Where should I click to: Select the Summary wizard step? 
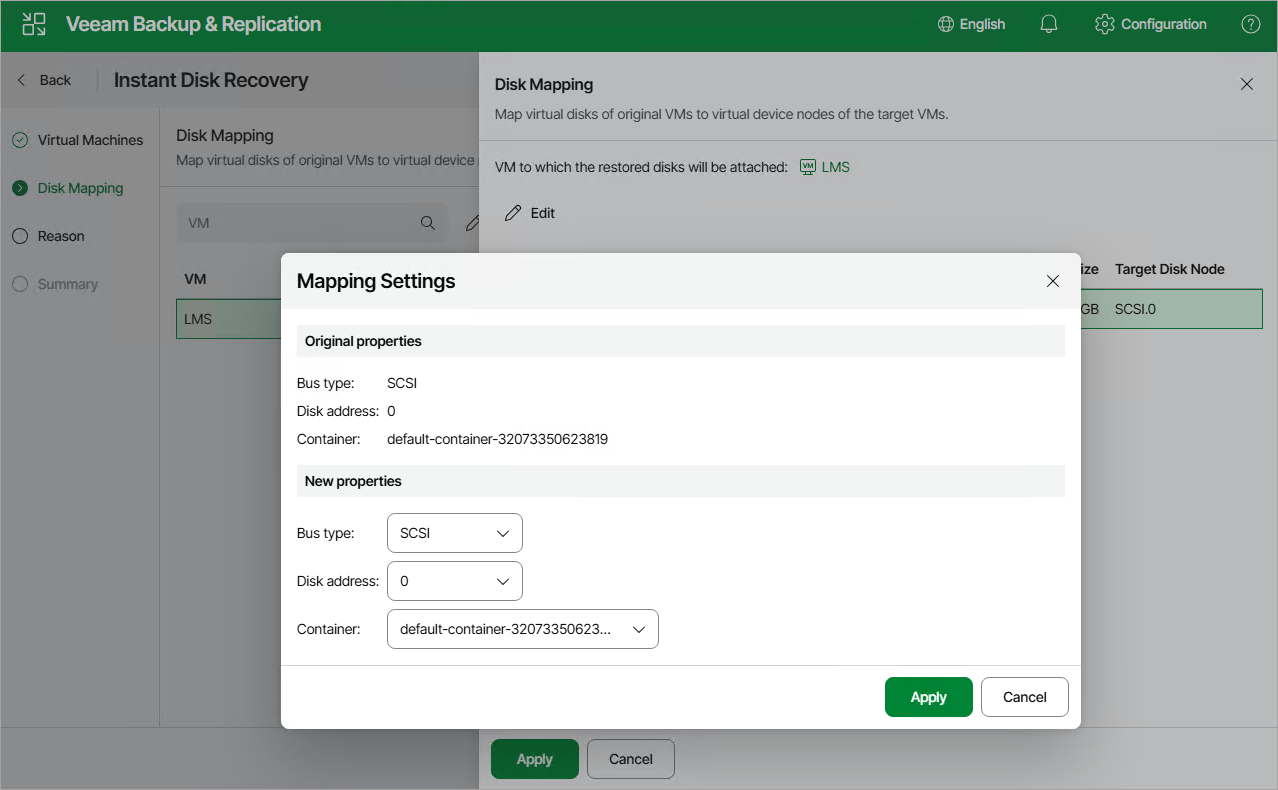56,284
